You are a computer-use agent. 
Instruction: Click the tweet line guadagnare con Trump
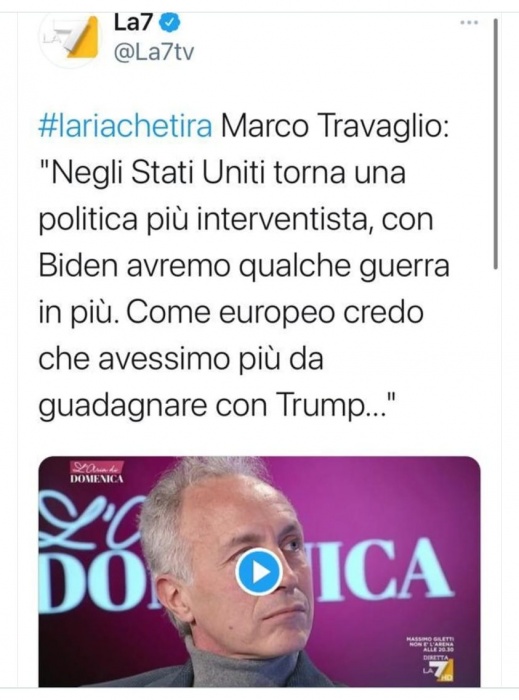(217, 405)
